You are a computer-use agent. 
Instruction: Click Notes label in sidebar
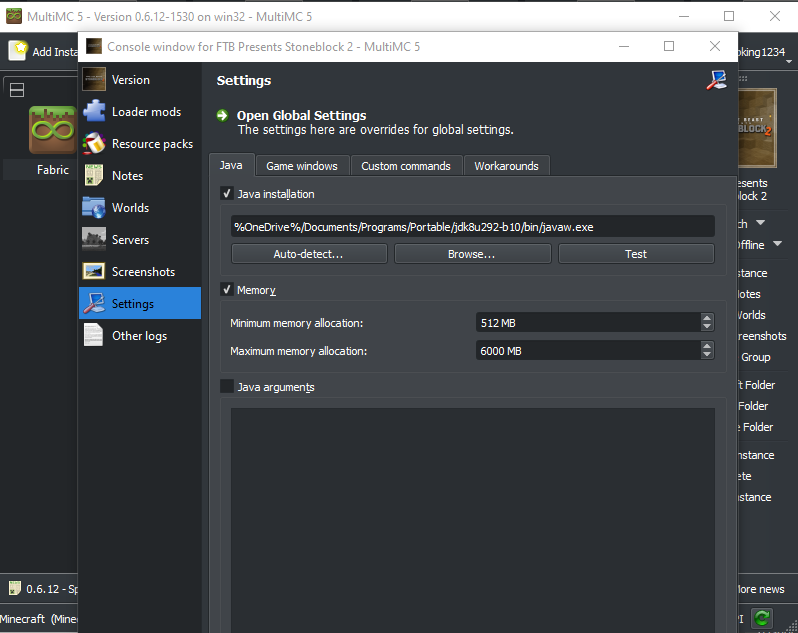click(x=128, y=176)
